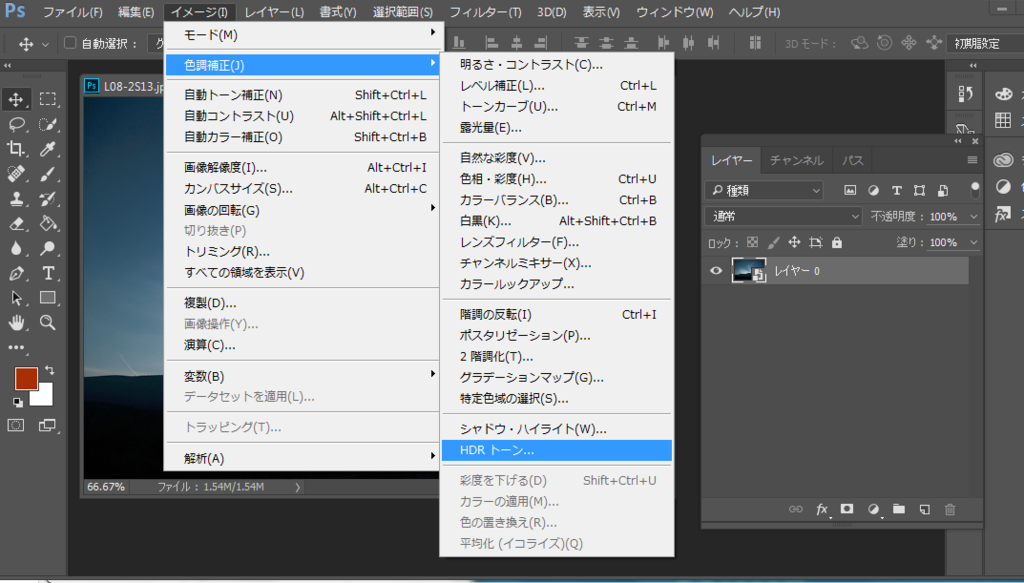Image resolution: width=1024 pixels, height=583 pixels.
Task: Select the Move tool in toolbox
Action: tap(16, 99)
